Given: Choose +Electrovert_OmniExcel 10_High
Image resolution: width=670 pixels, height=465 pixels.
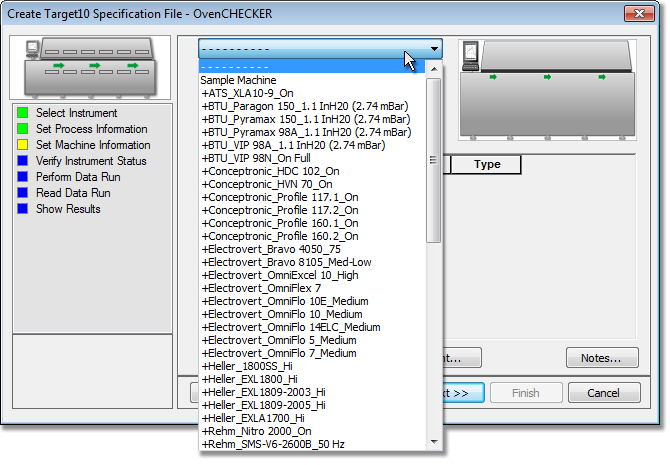Looking at the screenshot, I should [312, 275].
